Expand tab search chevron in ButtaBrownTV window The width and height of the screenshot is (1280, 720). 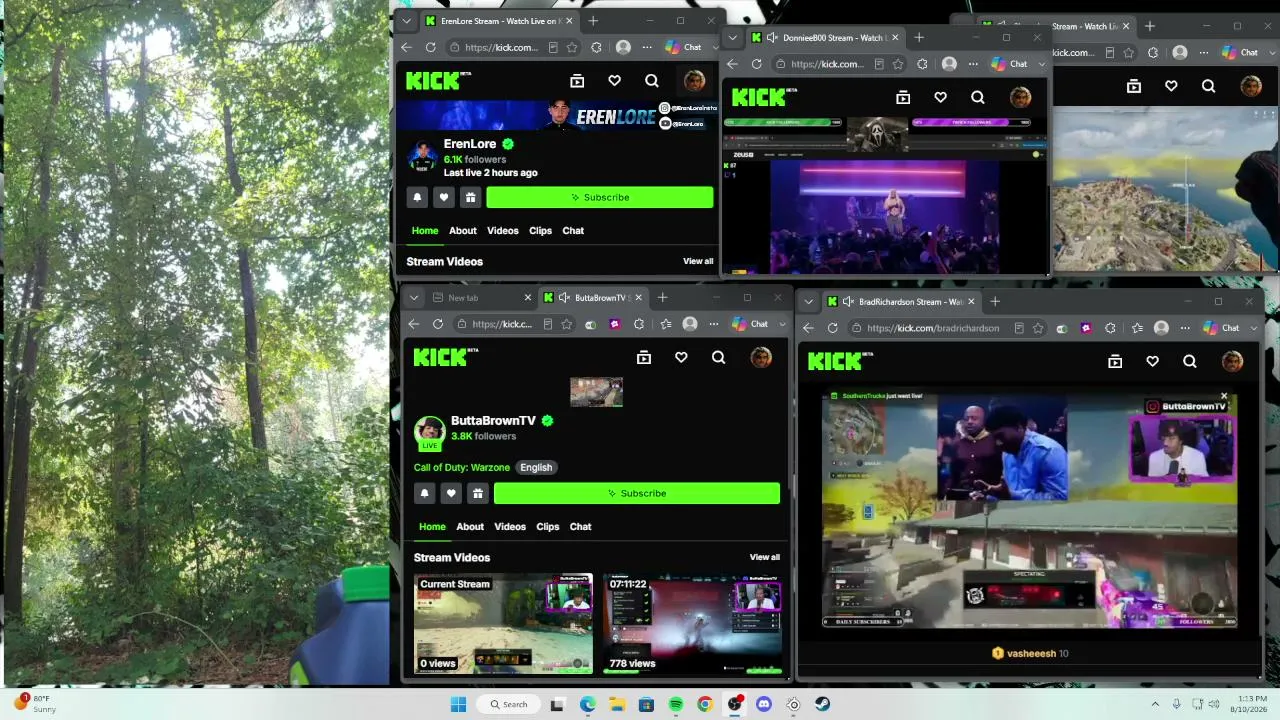[x=413, y=298]
